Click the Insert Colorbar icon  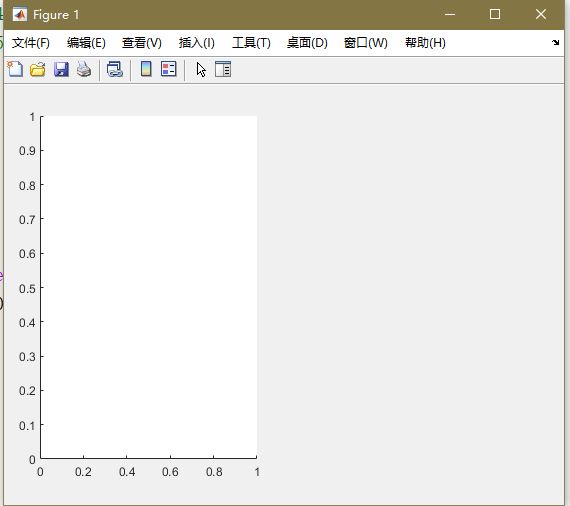click(x=146, y=69)
